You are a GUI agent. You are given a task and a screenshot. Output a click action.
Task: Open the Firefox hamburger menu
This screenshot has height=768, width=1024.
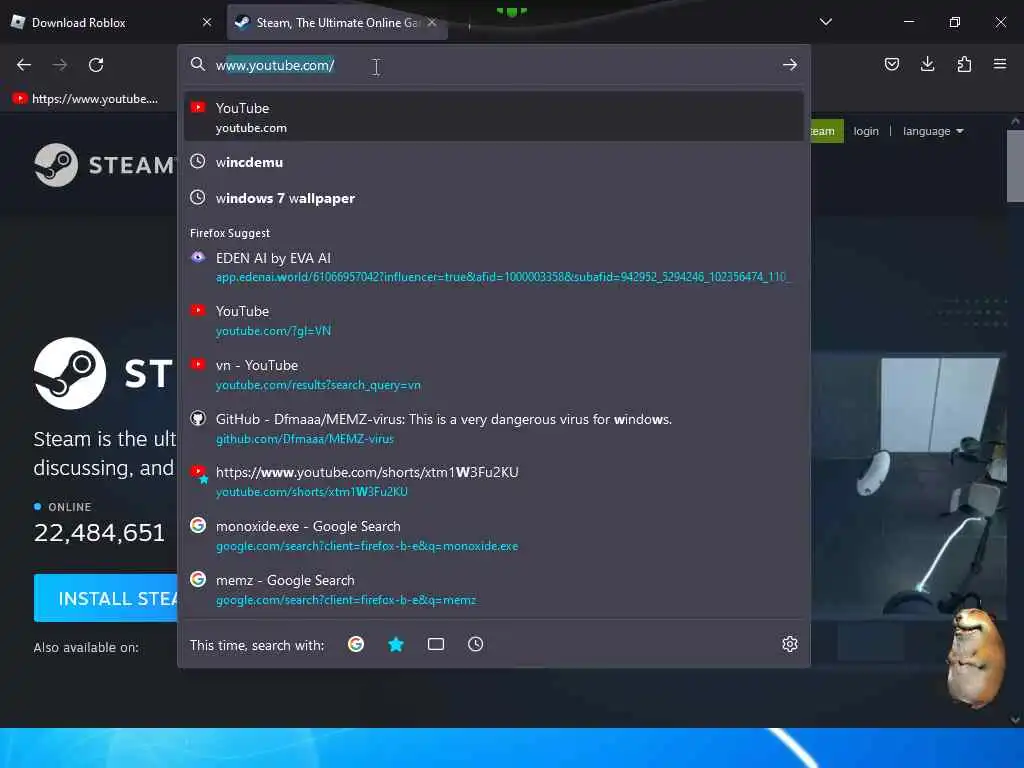pyautogui.click(x=1000, y=64)
